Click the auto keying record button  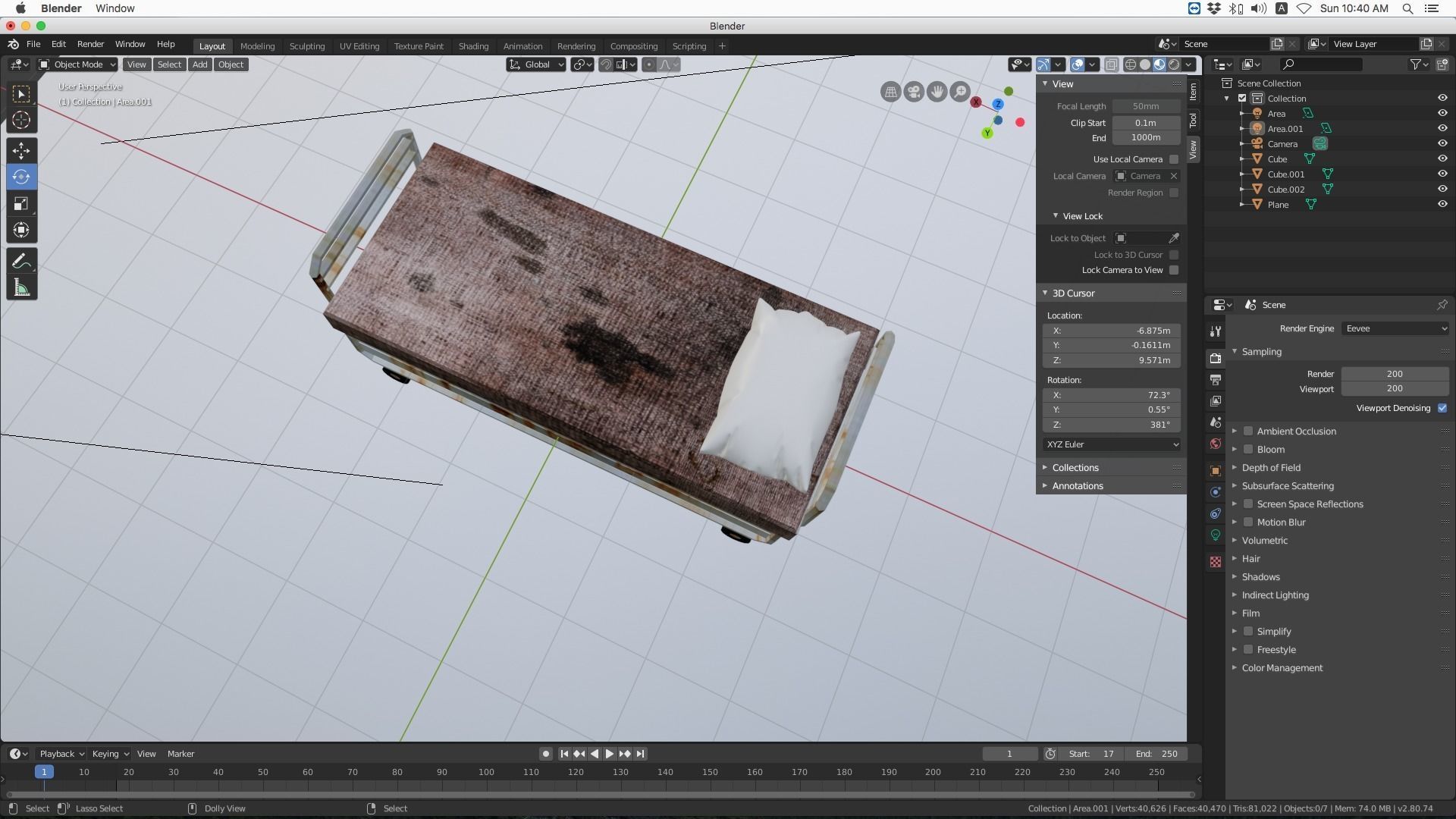[545, 754]
